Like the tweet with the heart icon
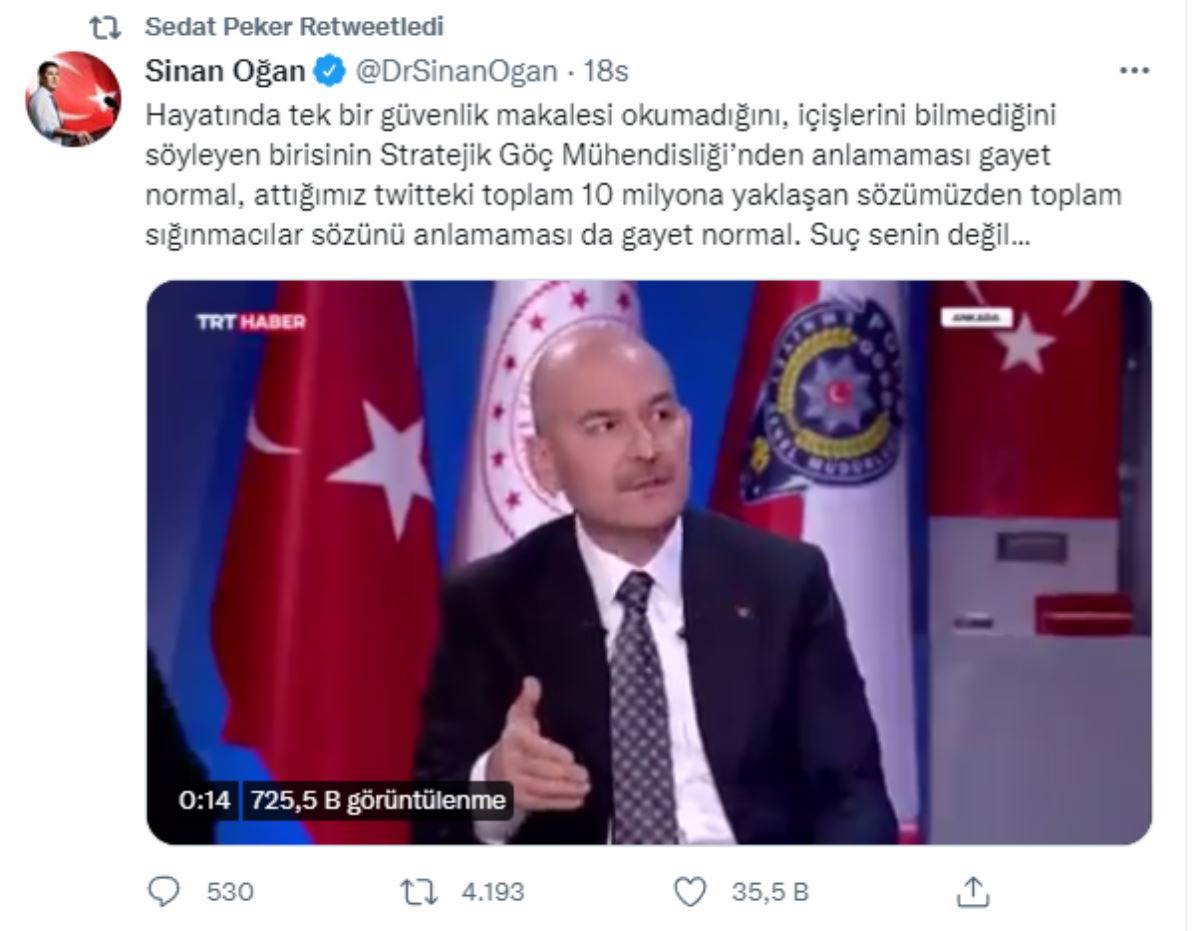 (689, 892)
